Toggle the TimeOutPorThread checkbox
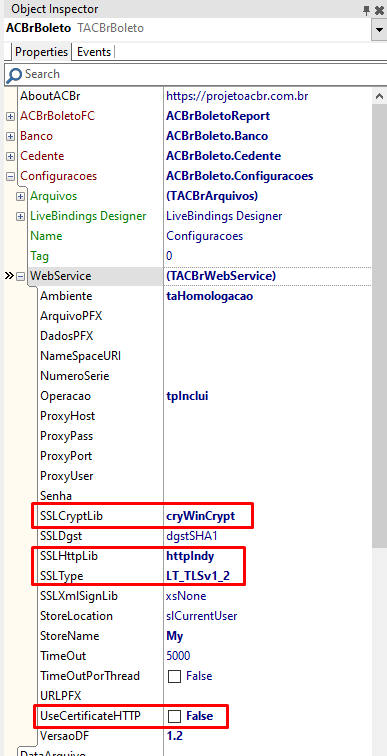Viewport: 387px width, 756px height. pyautogui.click(x=174, y=676)
